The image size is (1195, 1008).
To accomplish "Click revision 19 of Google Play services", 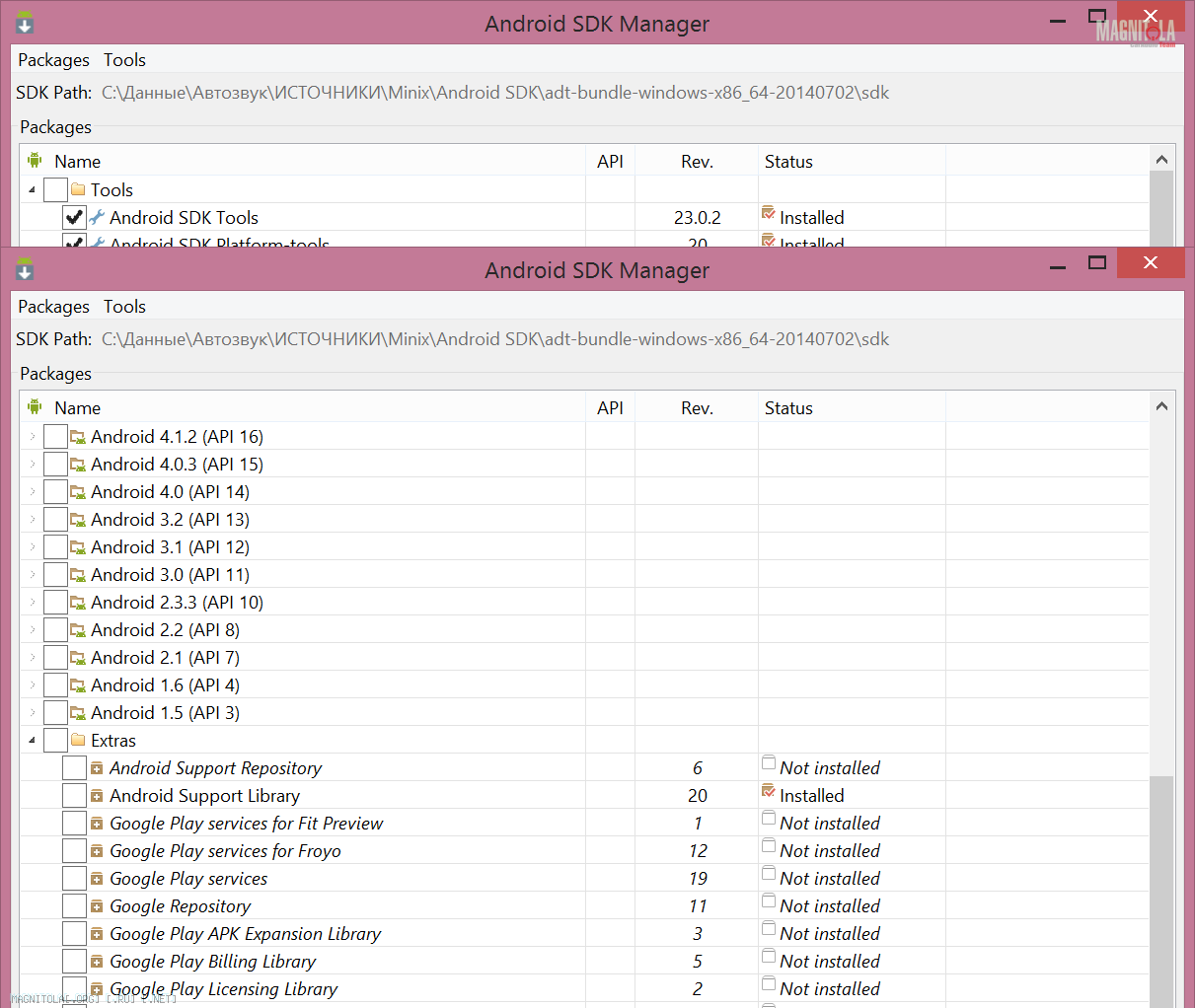I will pyautogui.click(x=698, y=879).
